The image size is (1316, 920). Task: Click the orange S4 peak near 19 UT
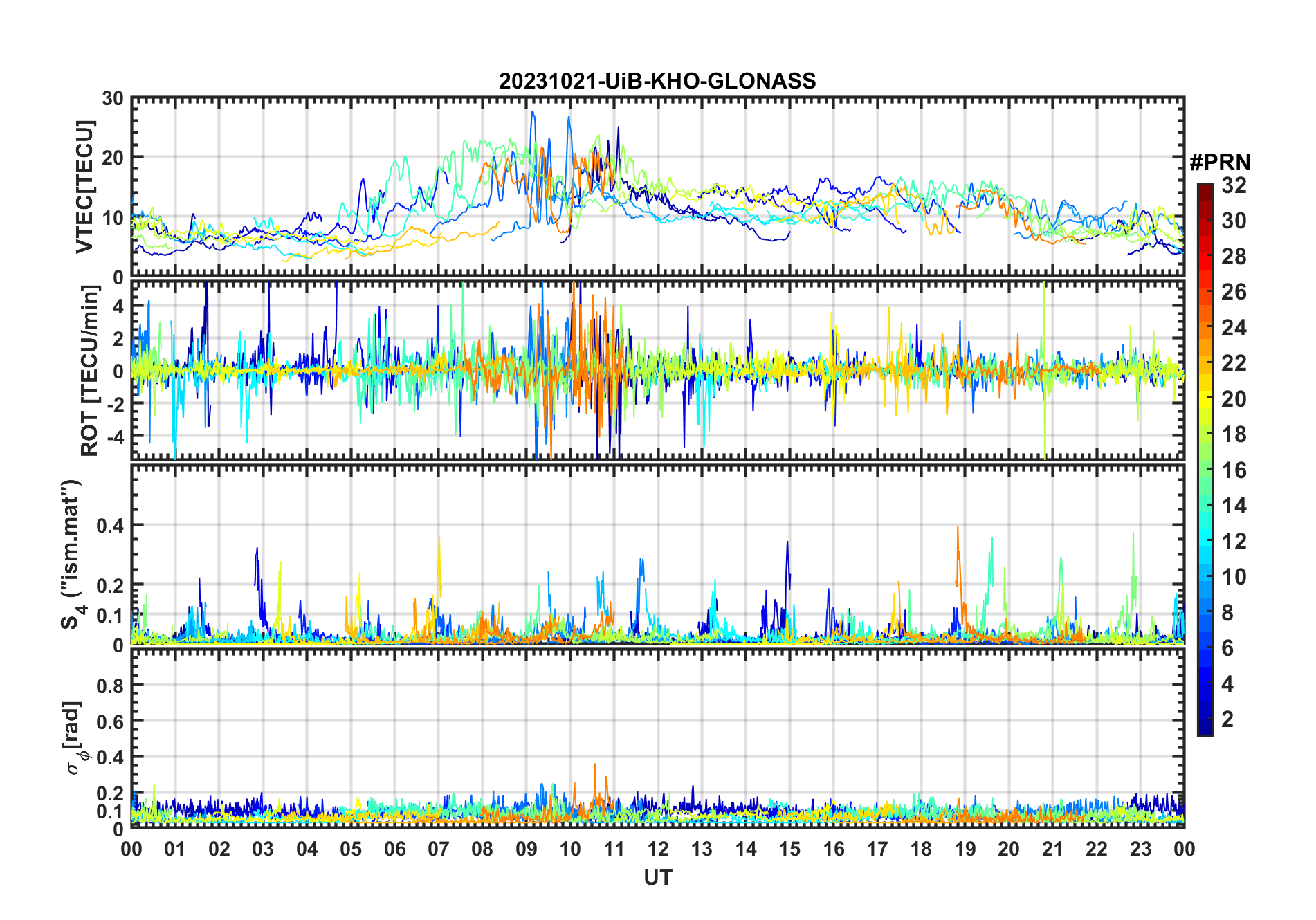tap(958, 529)
